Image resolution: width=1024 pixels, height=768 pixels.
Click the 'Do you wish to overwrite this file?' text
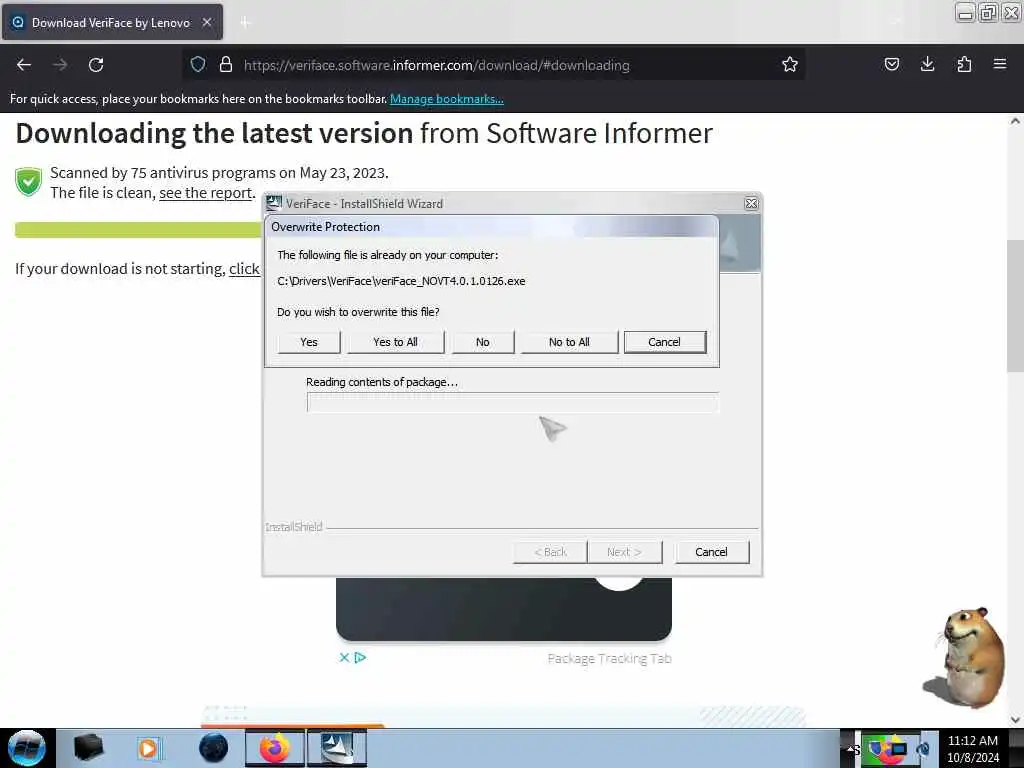[x=358, y=312]
